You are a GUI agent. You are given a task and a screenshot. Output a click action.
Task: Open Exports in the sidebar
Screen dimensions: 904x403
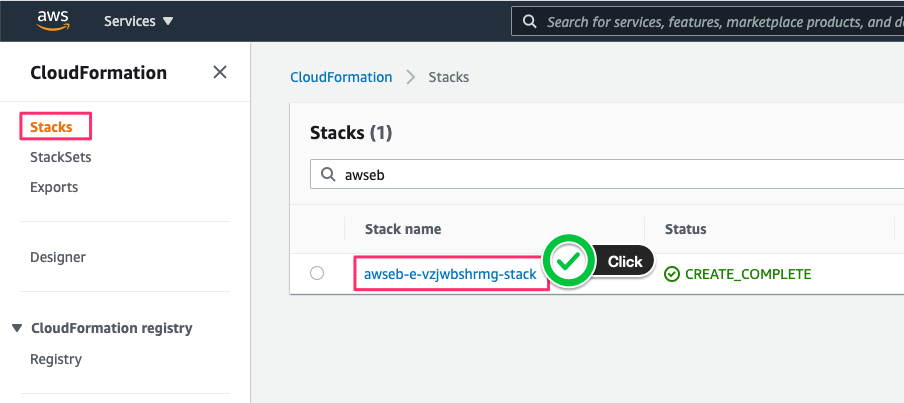[54, 187]
